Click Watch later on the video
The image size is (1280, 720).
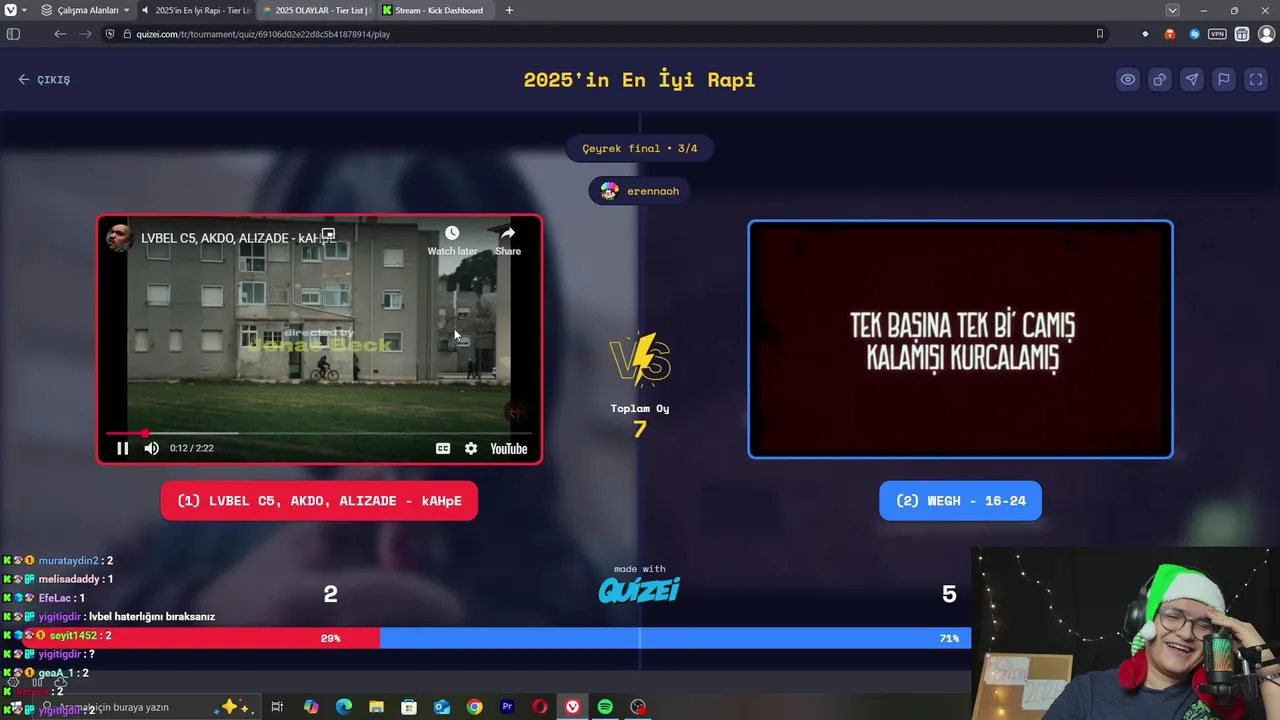tap(452, 240)
